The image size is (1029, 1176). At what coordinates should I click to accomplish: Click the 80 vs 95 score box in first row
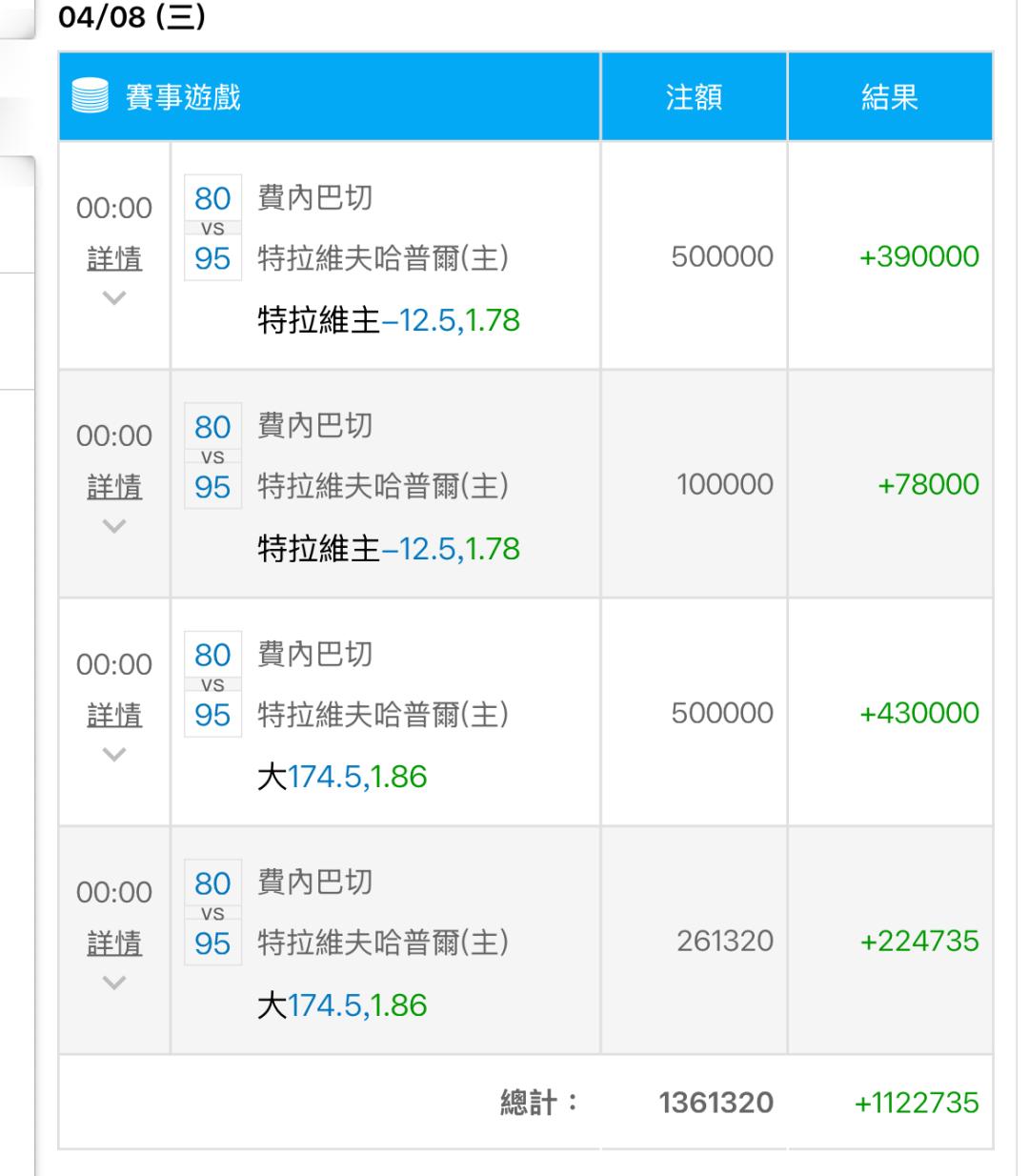coord(212,228)
